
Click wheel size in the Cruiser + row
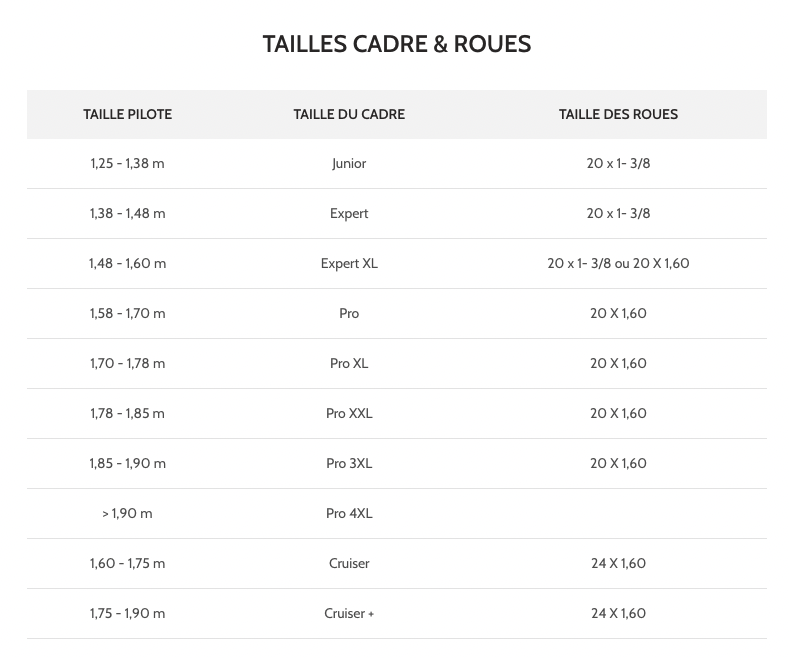coord(618,613)
